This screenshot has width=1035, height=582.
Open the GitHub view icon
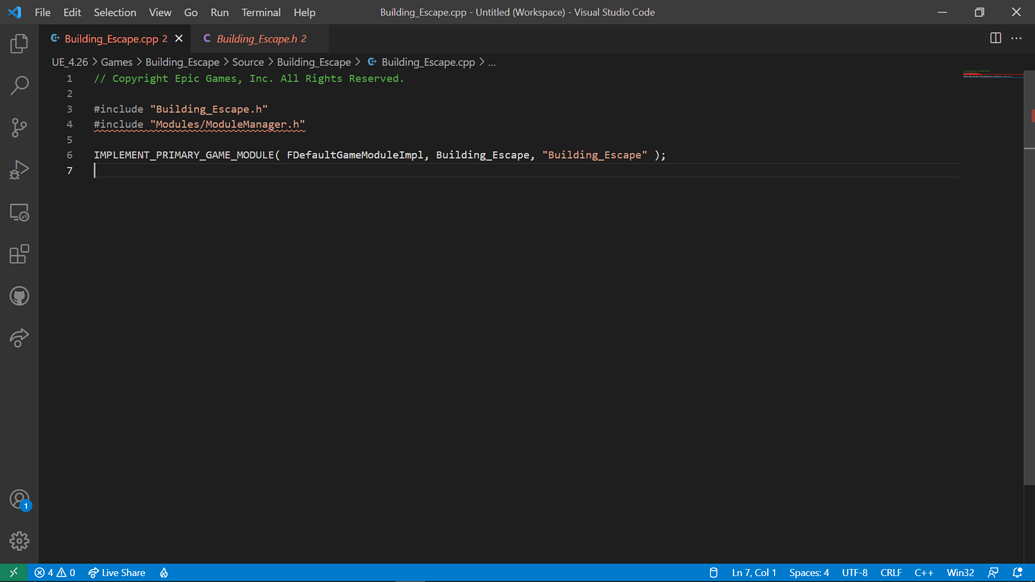click(19, 296)
